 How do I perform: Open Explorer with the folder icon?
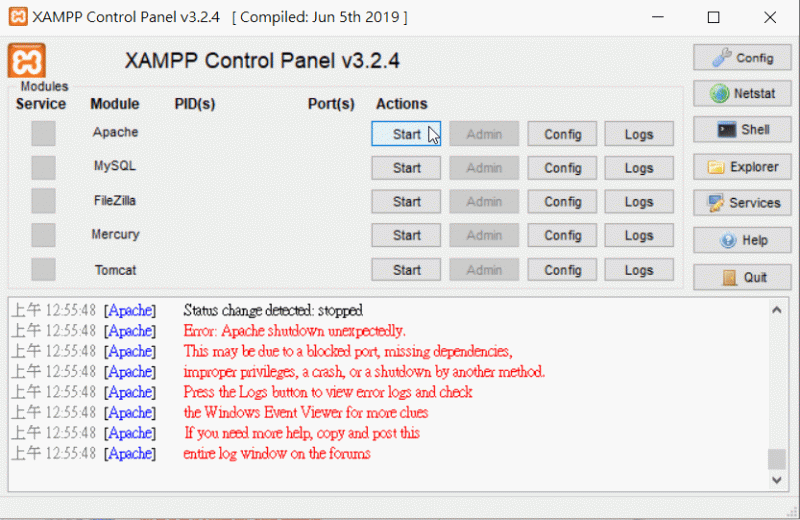tap(742, 167)
